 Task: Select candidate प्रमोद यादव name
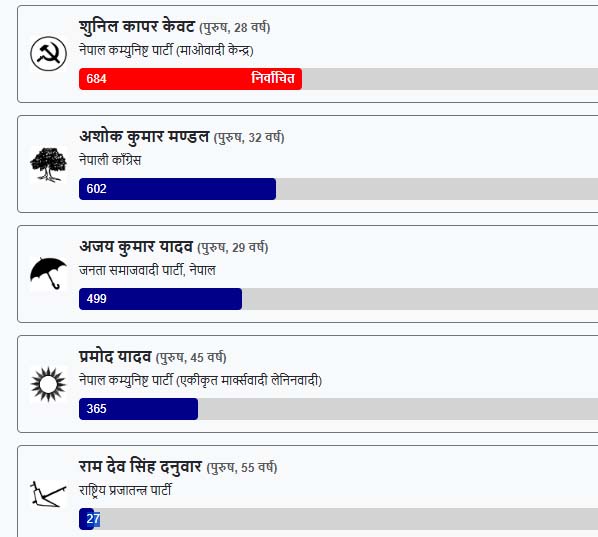pos(115,357)
